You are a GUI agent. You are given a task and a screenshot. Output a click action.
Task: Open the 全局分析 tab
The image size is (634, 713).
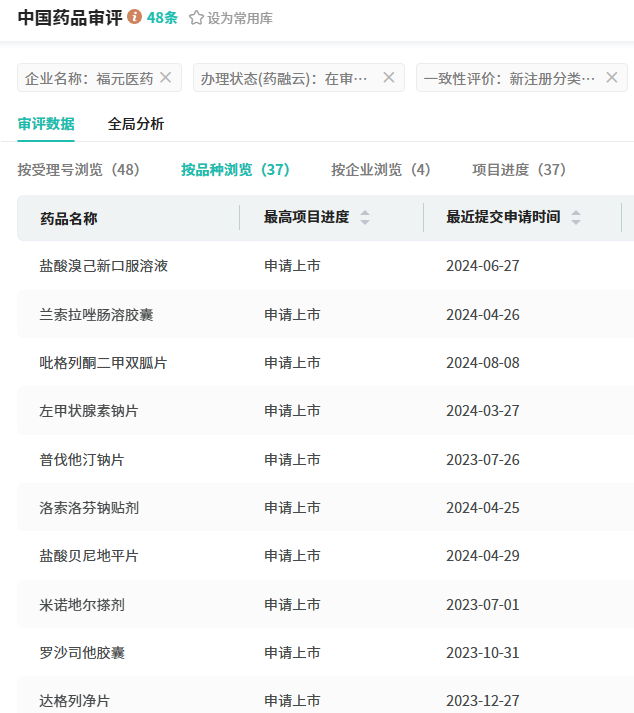click(136, 124)
